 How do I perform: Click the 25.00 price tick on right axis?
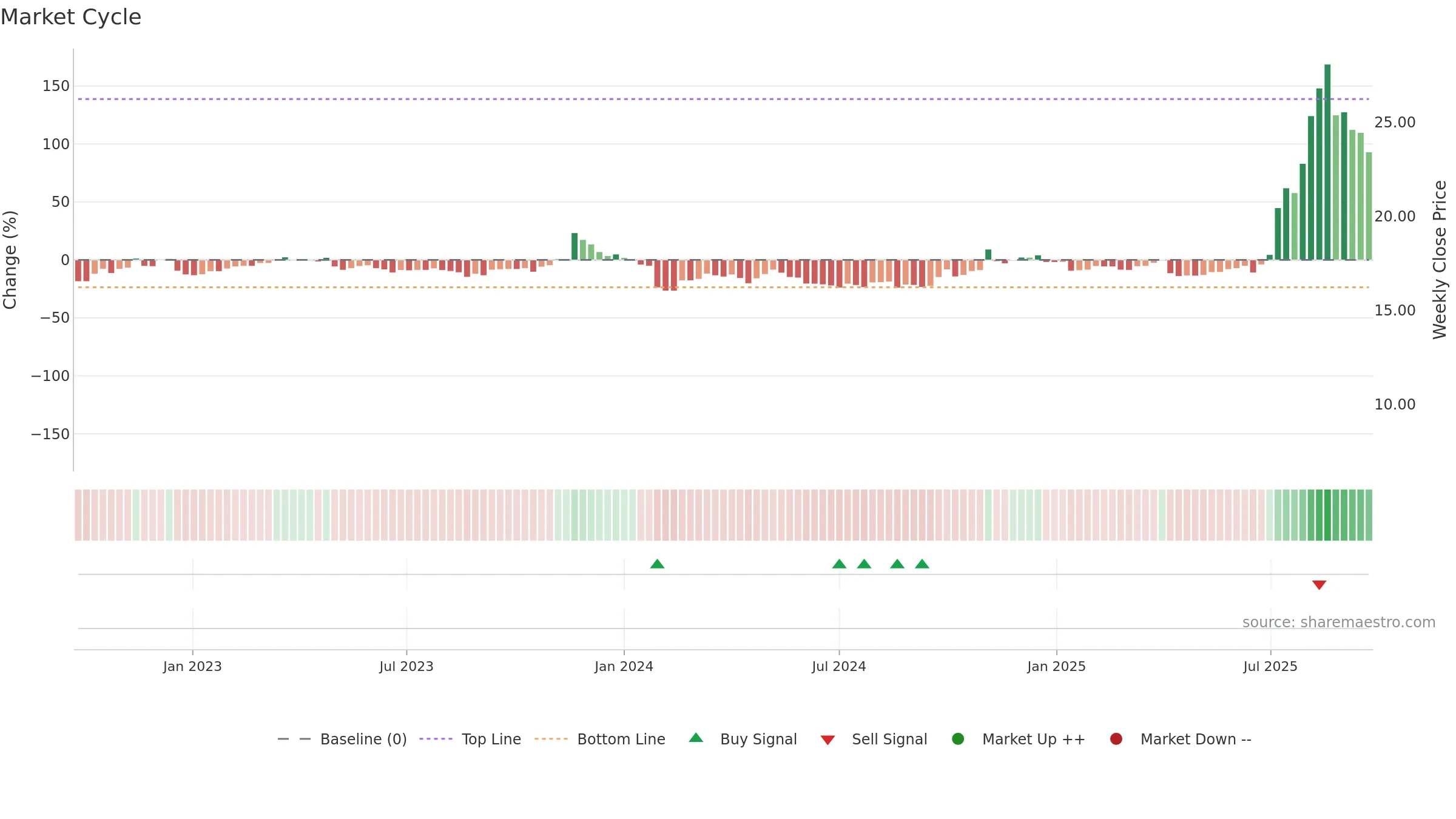(x=1395, y=123)
